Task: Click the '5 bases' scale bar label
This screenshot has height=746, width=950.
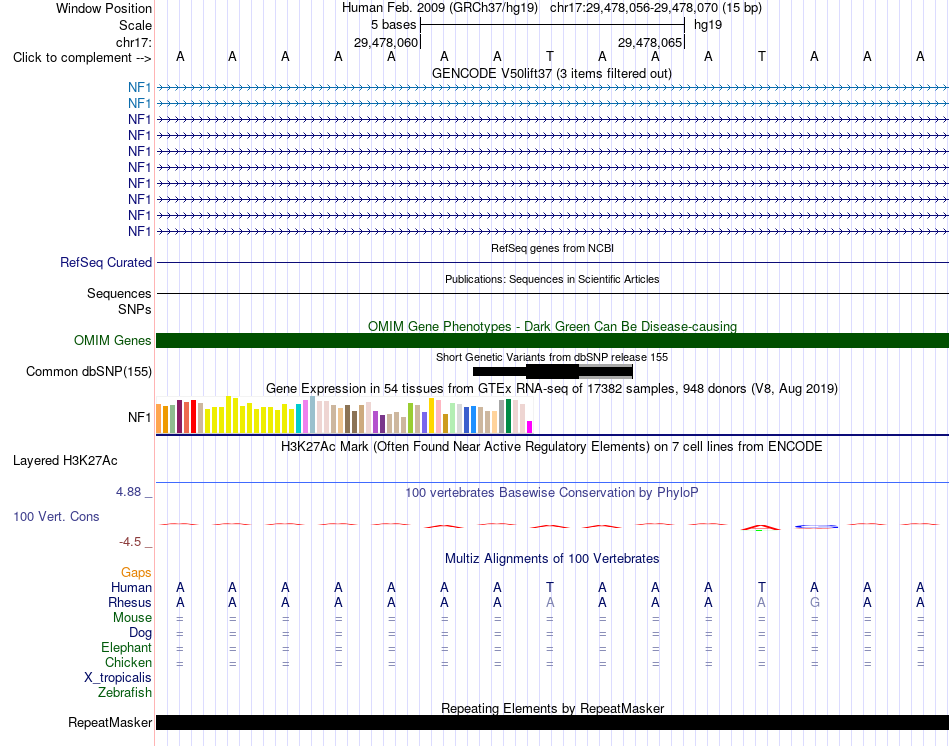Action: [394, 25]
